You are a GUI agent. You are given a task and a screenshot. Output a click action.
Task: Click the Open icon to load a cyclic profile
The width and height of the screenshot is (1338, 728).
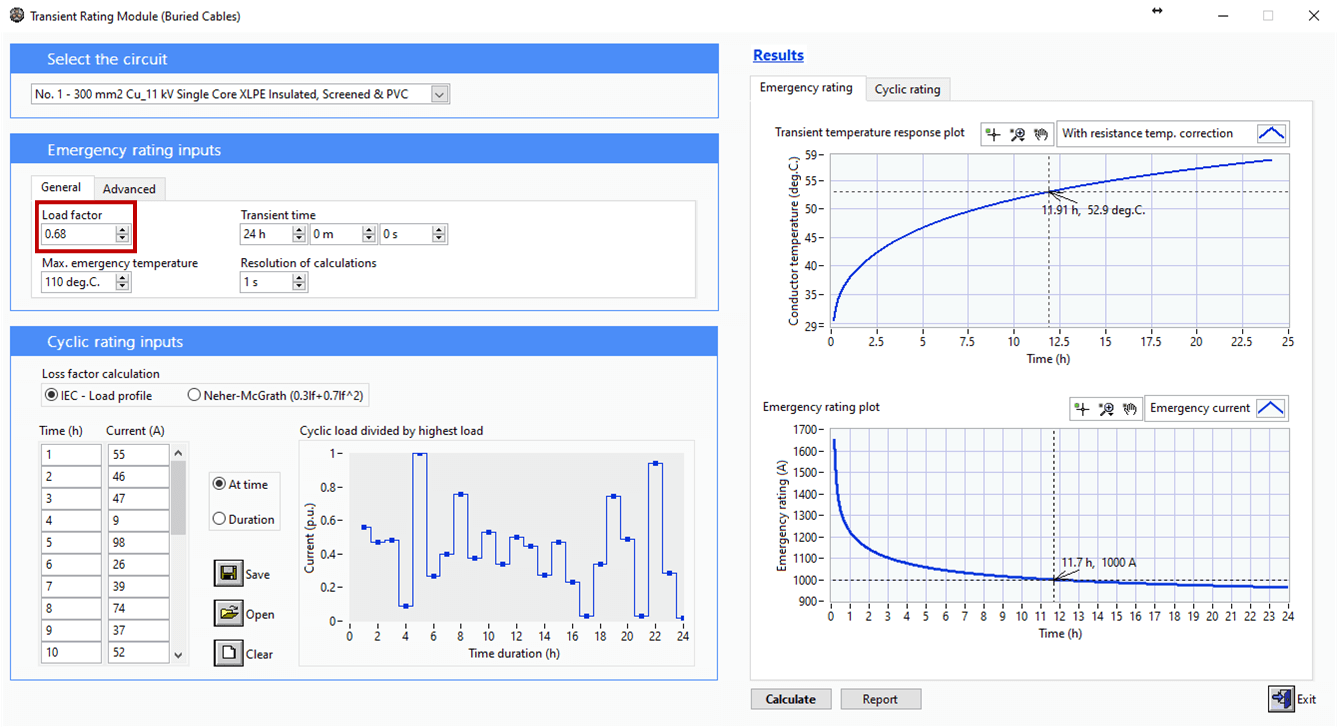pos(231,613)
